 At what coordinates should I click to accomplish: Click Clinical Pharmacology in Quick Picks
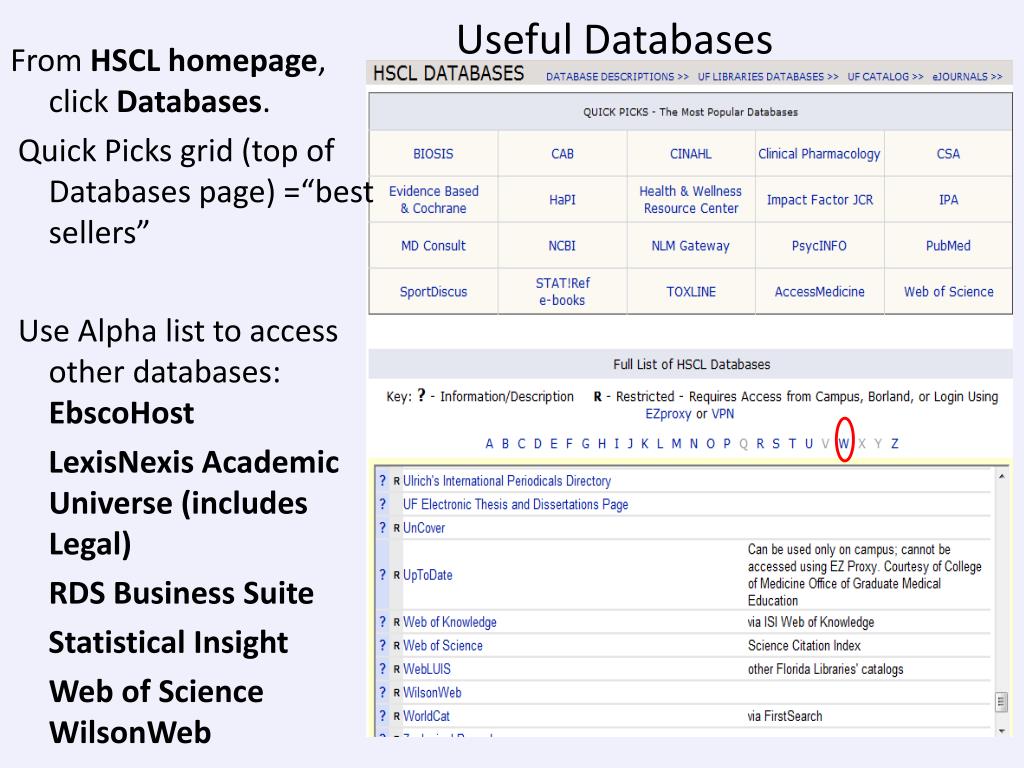click(819, 154)
